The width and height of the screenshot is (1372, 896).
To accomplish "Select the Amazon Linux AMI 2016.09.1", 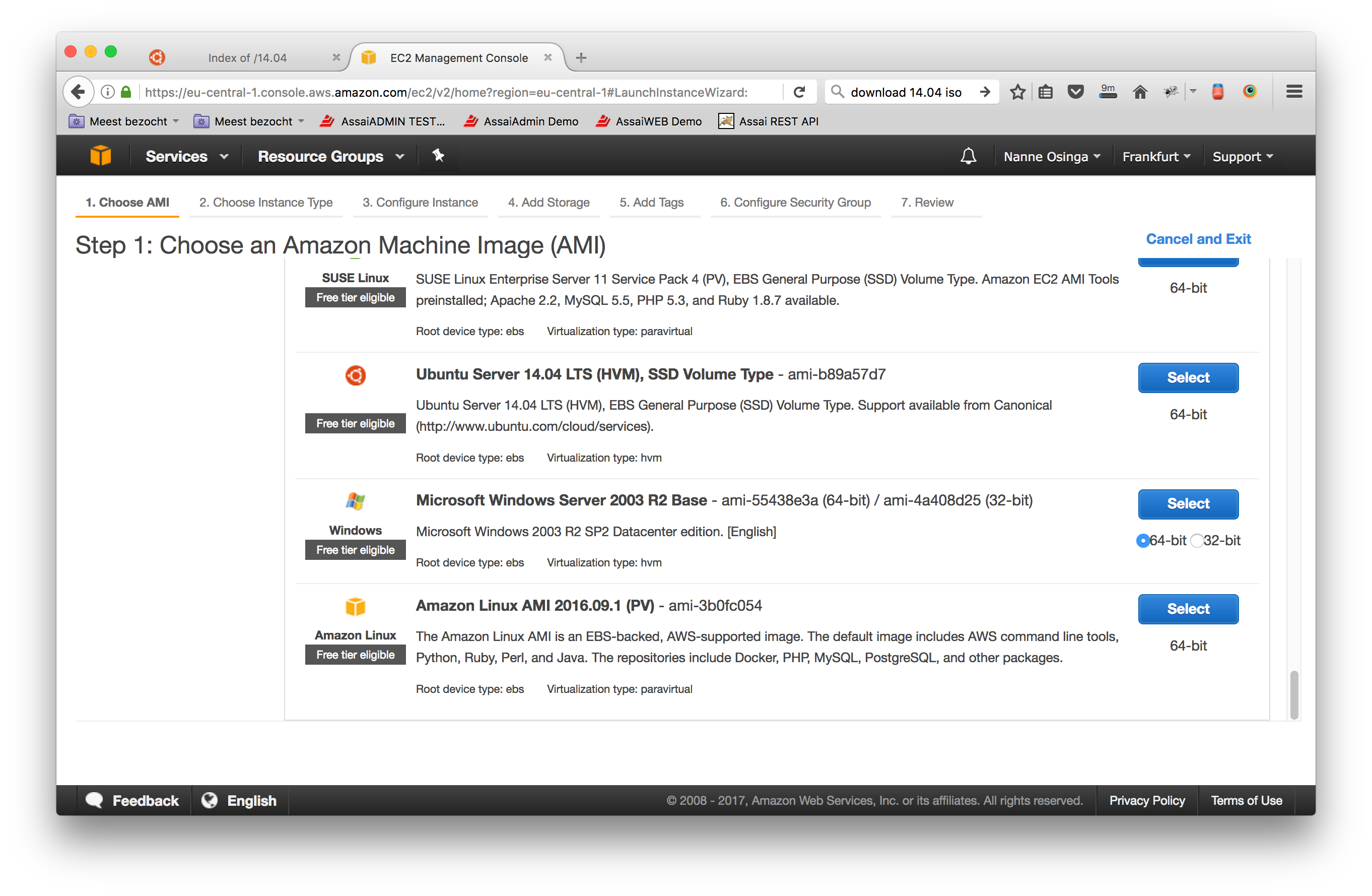I will pos(1188,609).
